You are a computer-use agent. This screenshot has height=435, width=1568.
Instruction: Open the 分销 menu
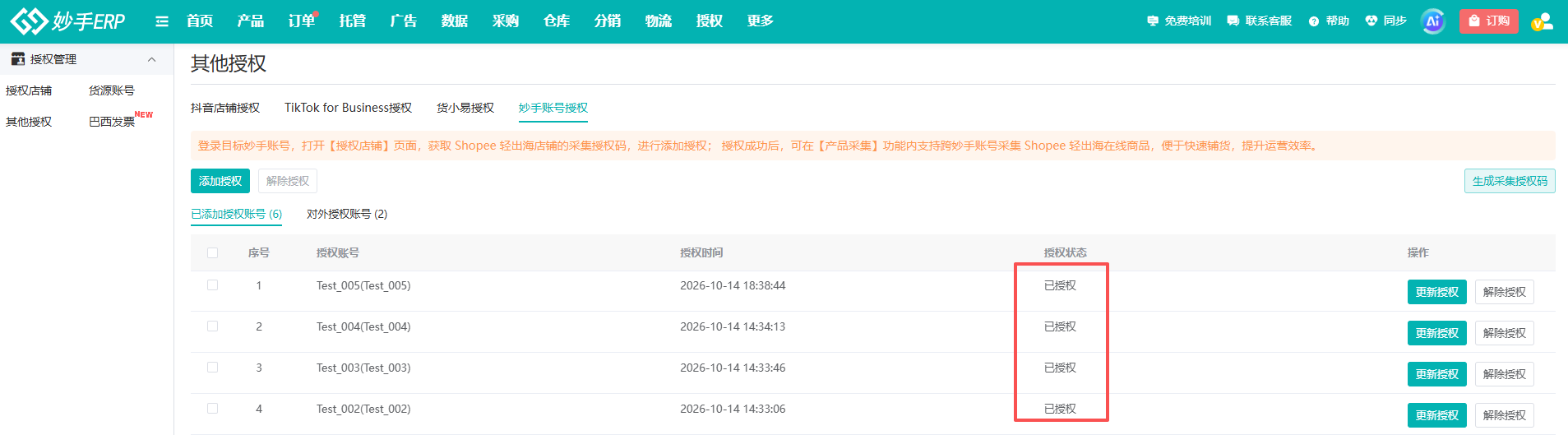[x=608, y=21]
